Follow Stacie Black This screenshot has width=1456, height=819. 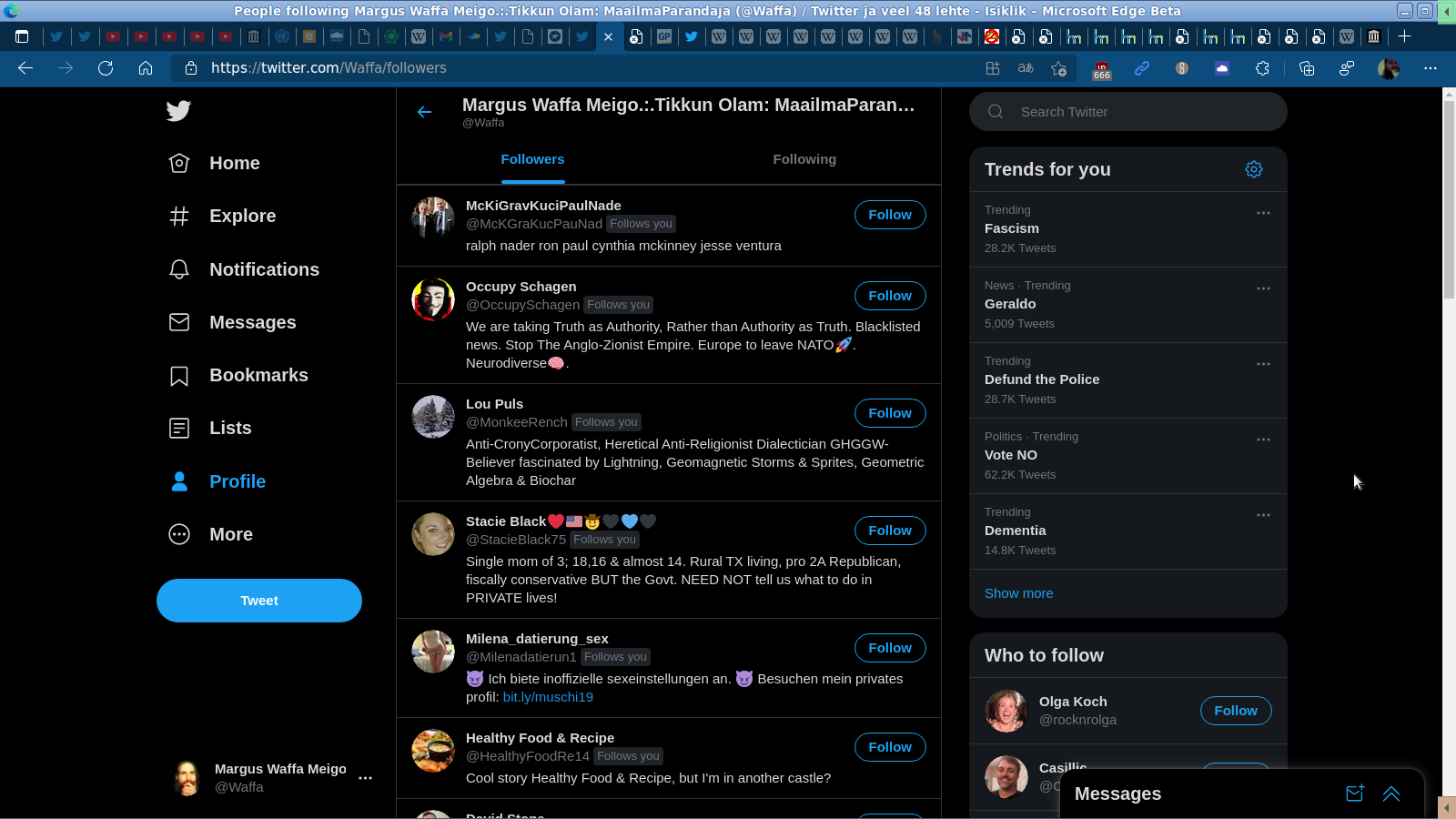pos(890,531)
